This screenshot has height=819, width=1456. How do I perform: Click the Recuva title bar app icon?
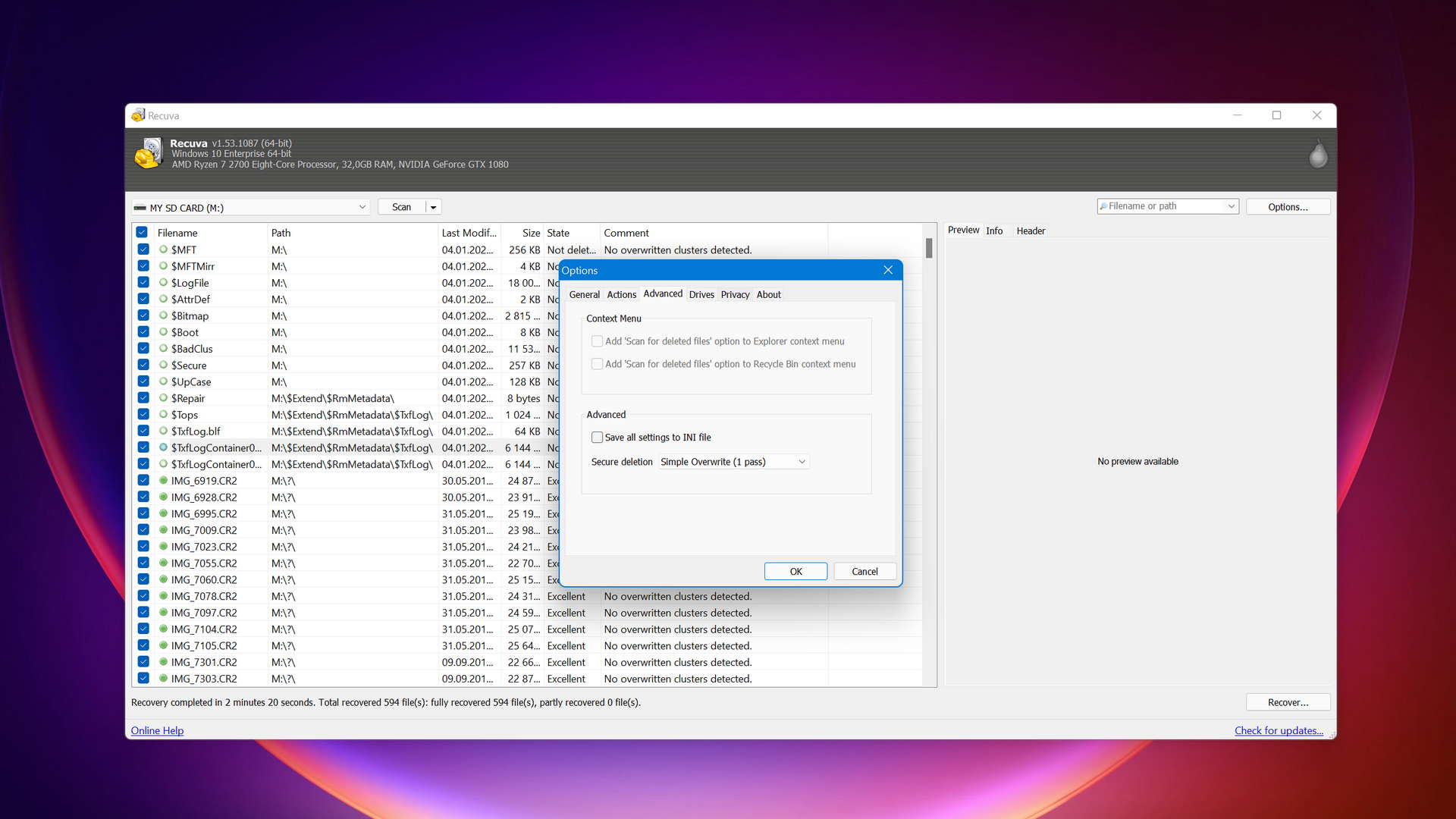(x=138, y=115)
